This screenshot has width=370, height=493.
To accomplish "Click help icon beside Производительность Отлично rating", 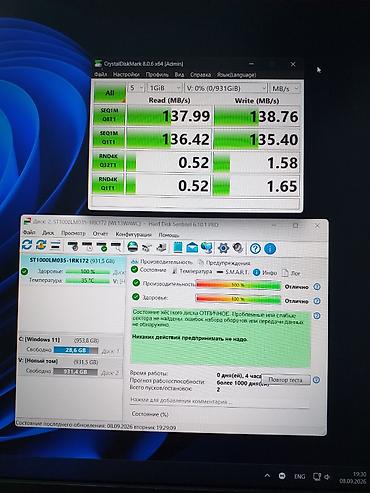I will coord(317,287).
